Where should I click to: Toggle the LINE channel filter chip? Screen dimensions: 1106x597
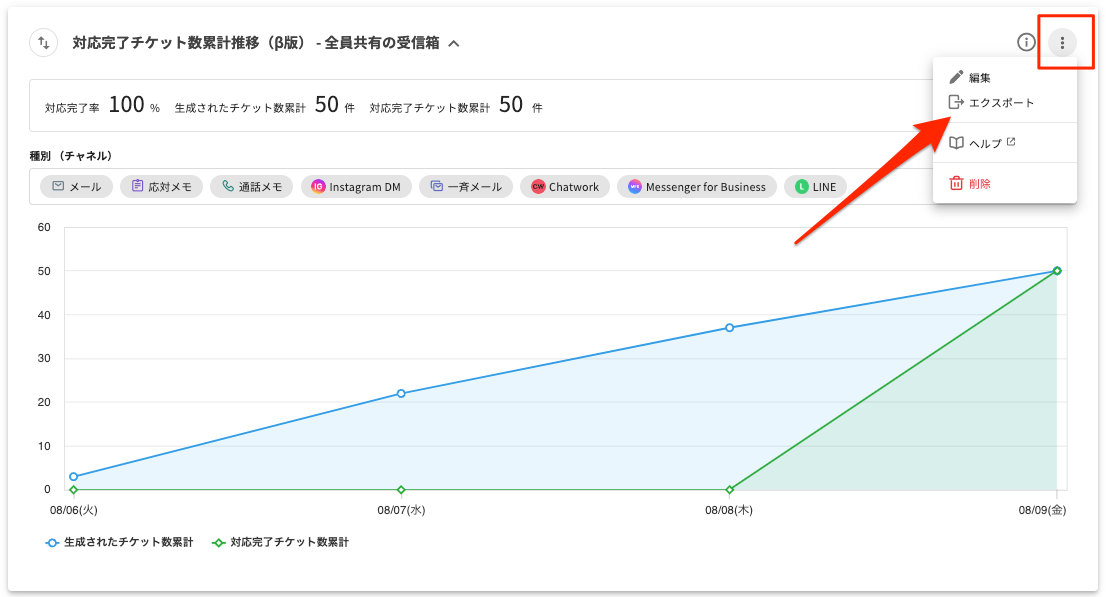(816, 187)
